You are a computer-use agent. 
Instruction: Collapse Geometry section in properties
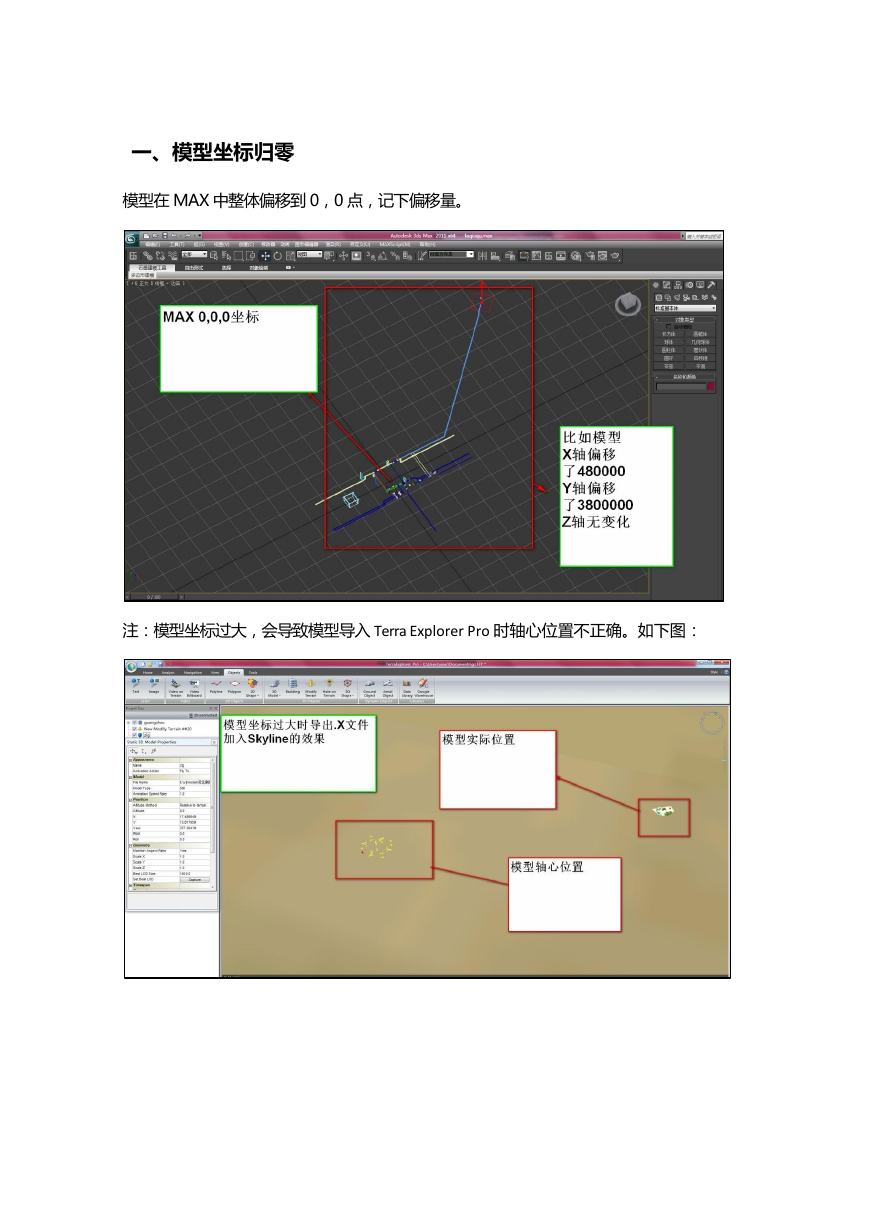click(x=130, y=846)
